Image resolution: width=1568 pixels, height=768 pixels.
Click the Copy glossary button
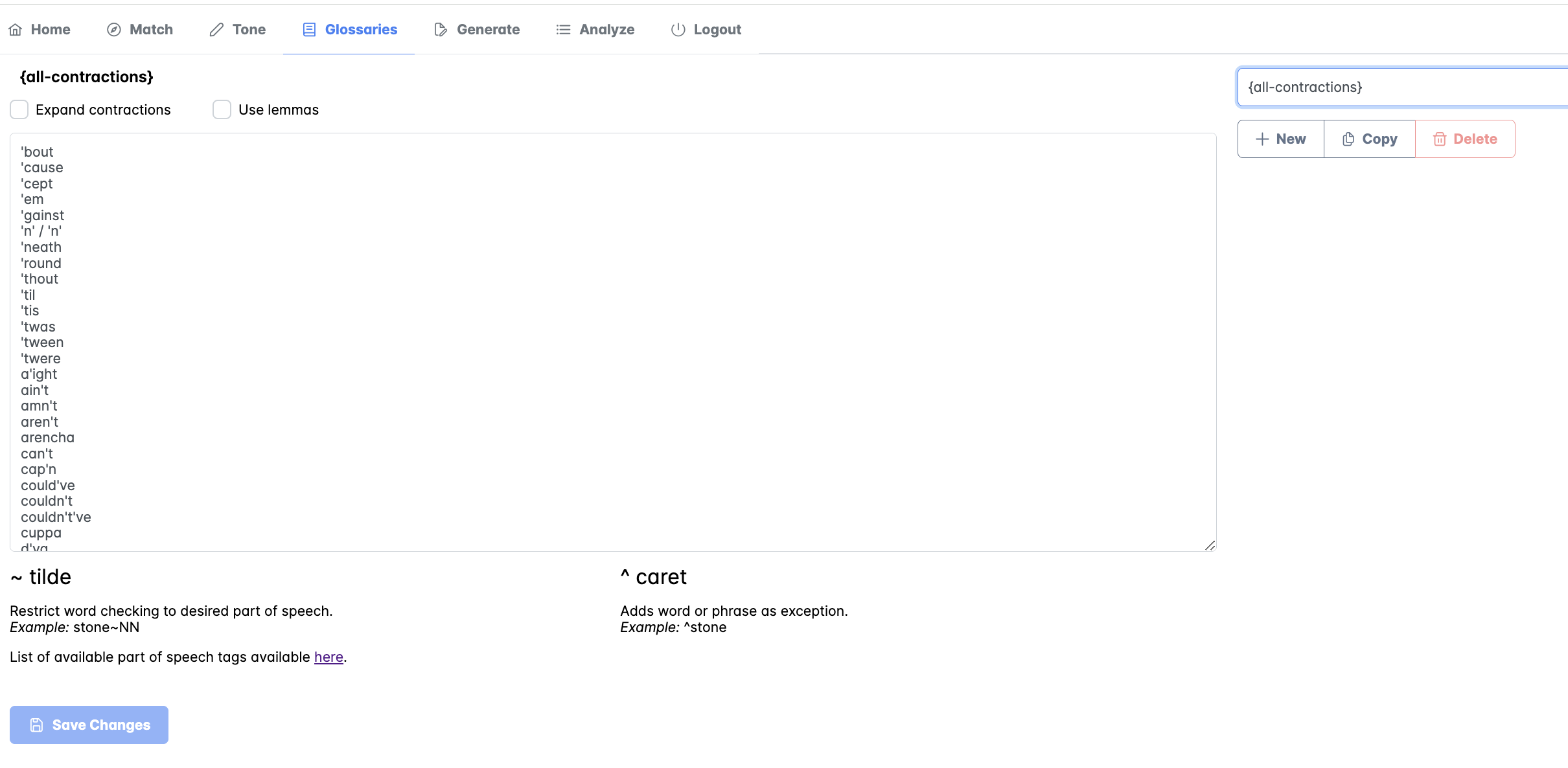1369,139
